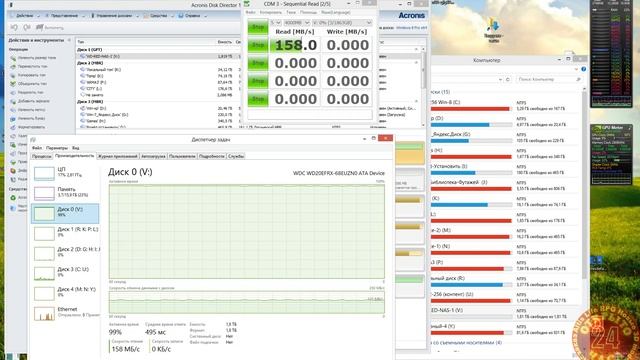Click the change letter icon in Acronis sidebar
This screenshot has width=640, height=360.
(13, 118)
